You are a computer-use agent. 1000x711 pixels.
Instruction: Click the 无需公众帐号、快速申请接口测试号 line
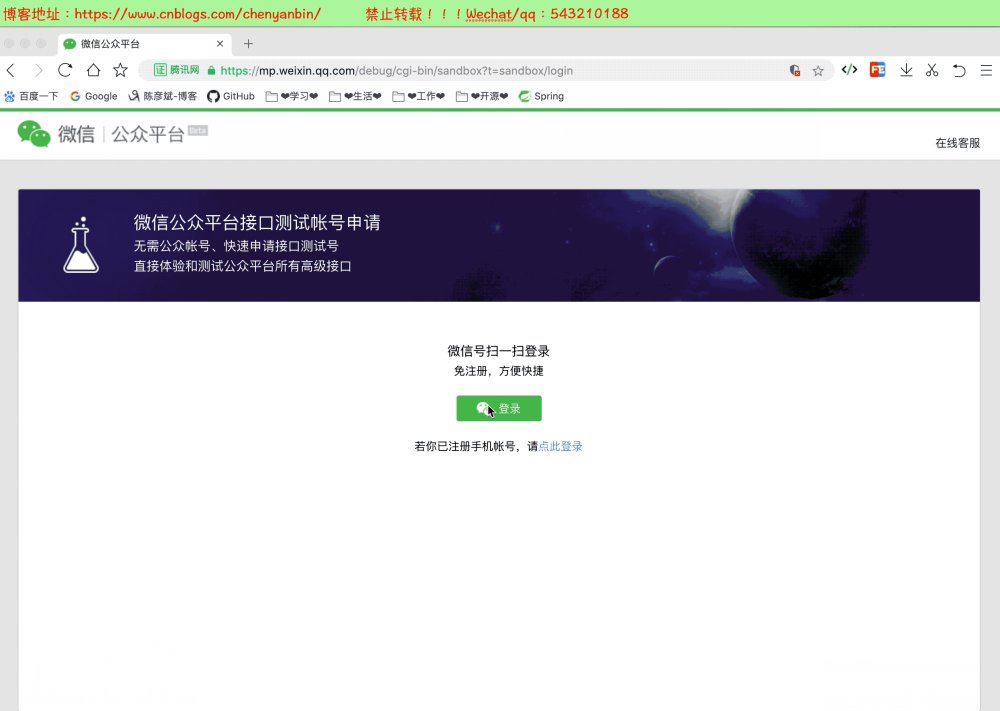(236, 246)
